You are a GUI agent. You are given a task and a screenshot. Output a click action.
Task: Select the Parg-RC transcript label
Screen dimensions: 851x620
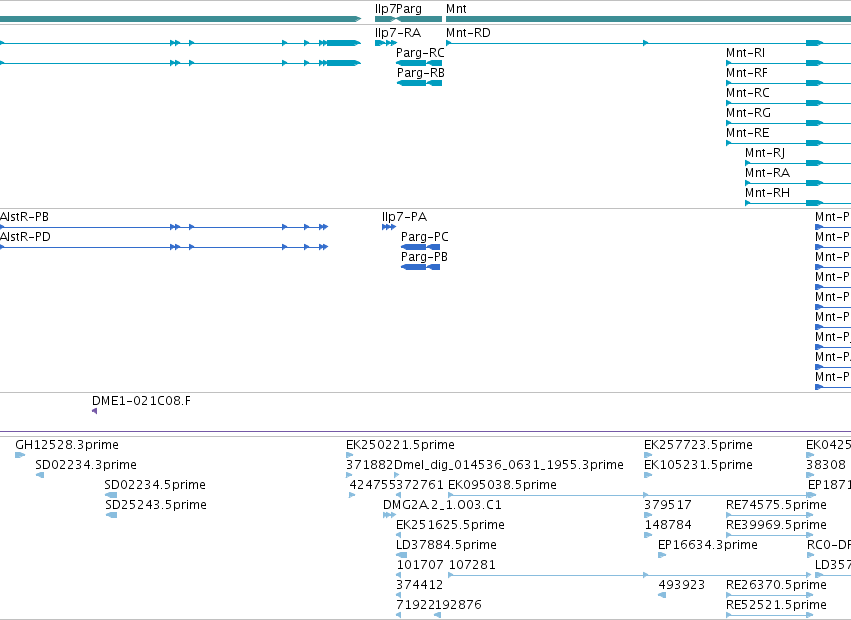click(x=420, y=53)
